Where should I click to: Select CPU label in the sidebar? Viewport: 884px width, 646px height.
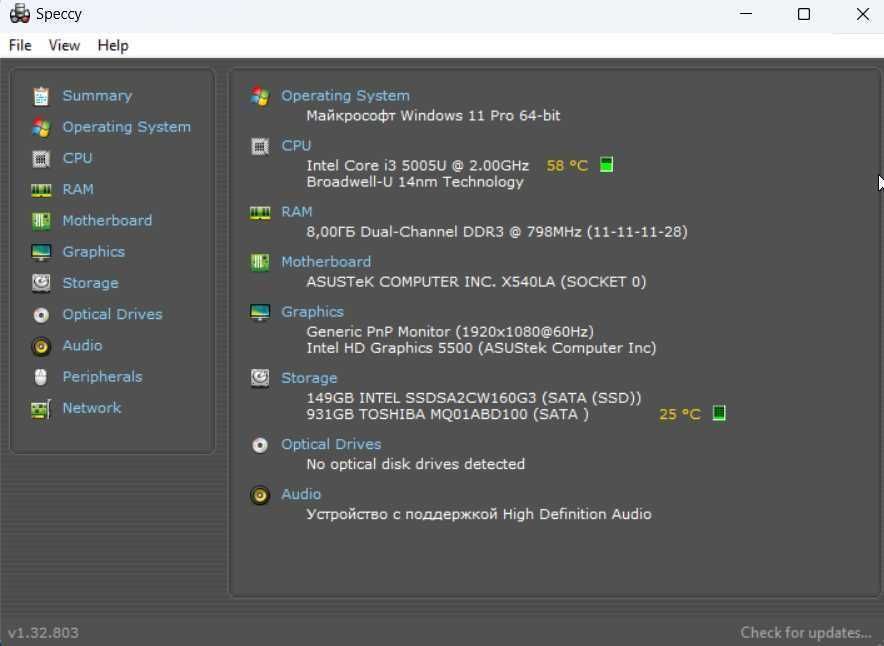tap(77, 158)
